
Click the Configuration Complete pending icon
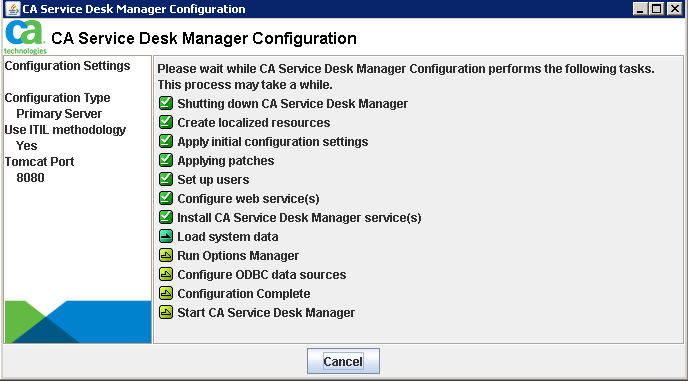tap(165, 293)
